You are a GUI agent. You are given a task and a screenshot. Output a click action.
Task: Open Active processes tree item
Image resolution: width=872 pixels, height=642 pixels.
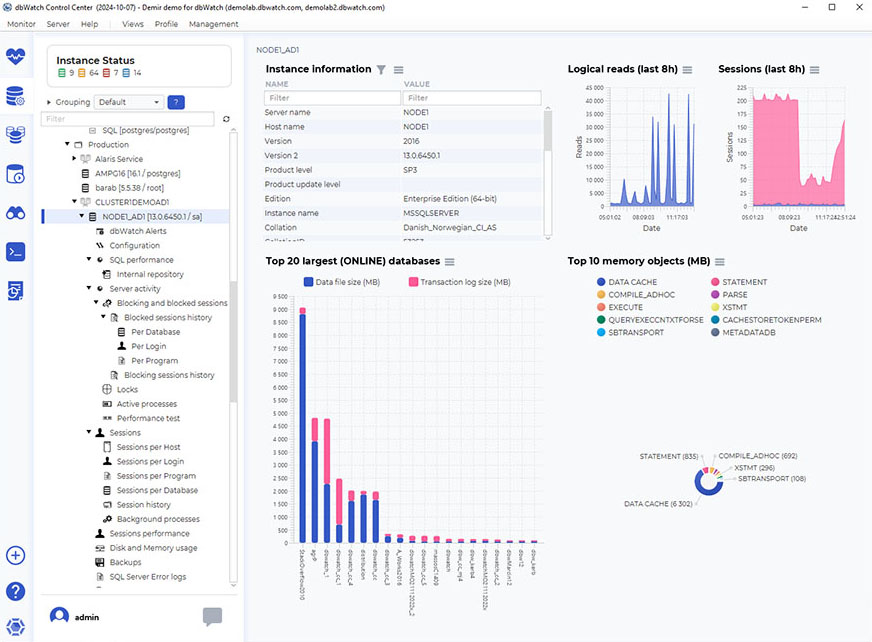point(147,404)
